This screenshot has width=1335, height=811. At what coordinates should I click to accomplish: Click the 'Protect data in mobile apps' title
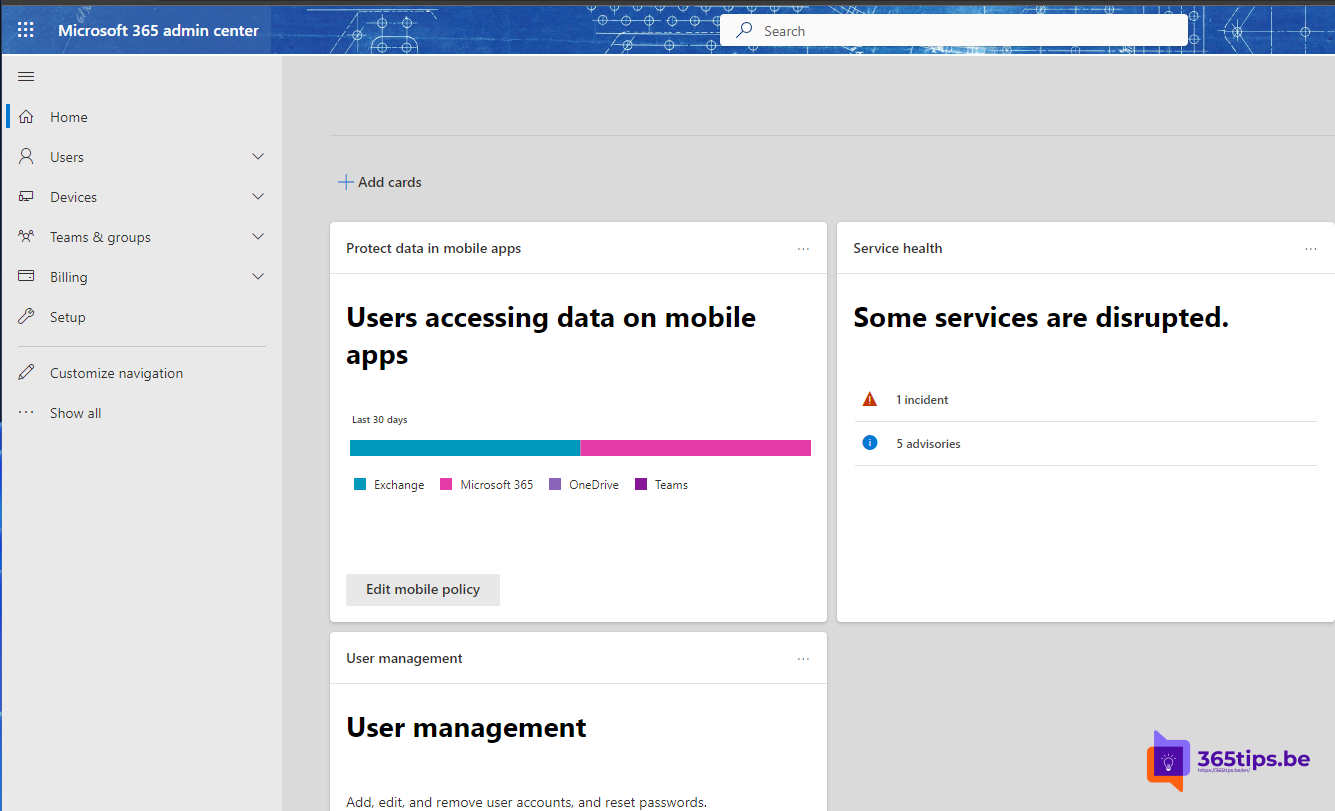[434, 248]
